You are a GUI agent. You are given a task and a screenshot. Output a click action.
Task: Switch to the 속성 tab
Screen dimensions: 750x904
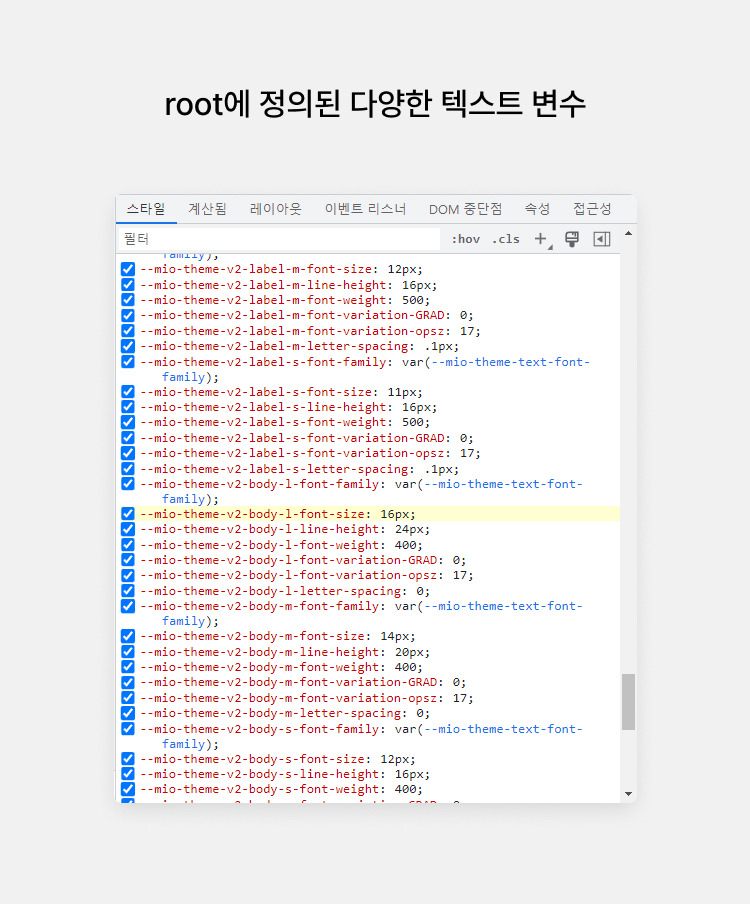pyautogui.click(x=537, y=209)
